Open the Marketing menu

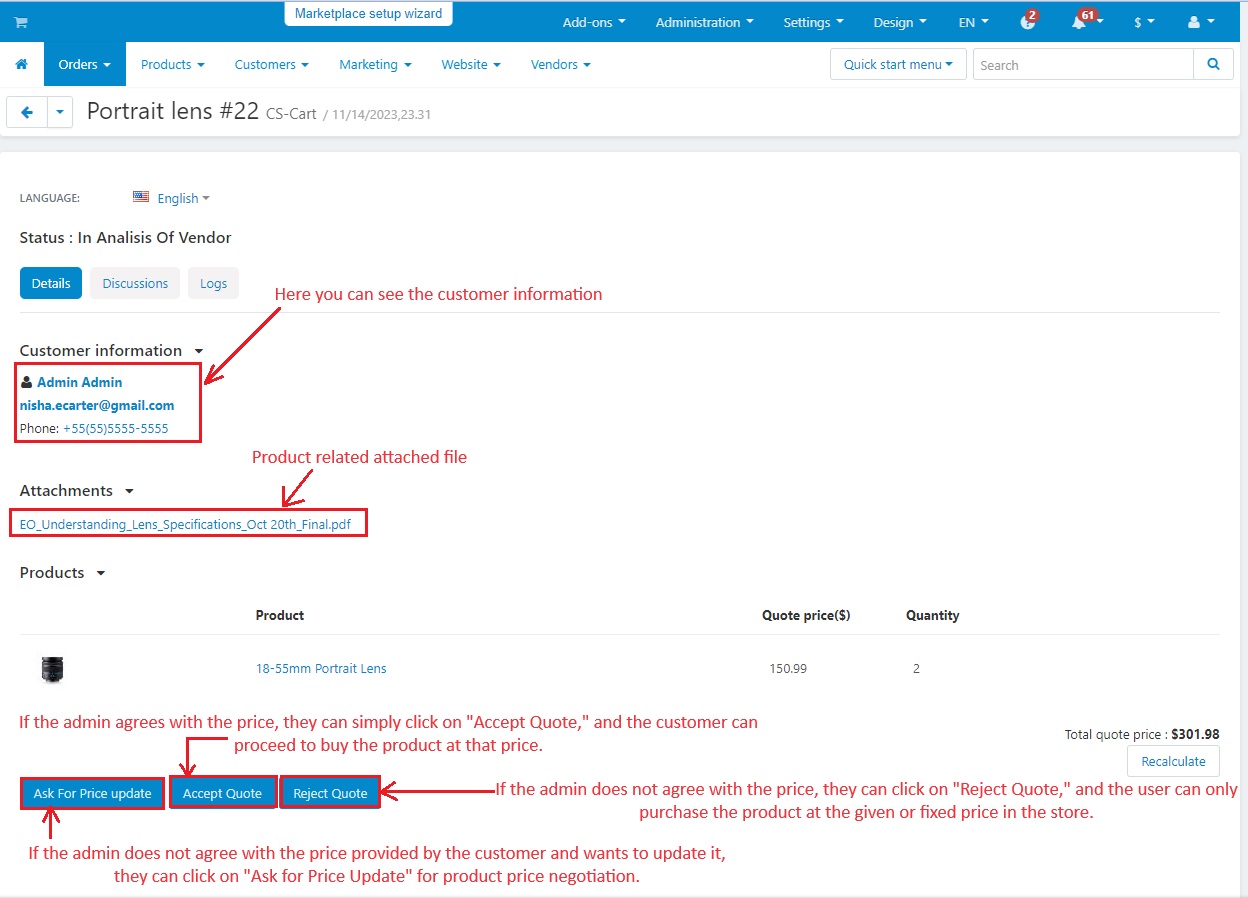pos(375,64)
